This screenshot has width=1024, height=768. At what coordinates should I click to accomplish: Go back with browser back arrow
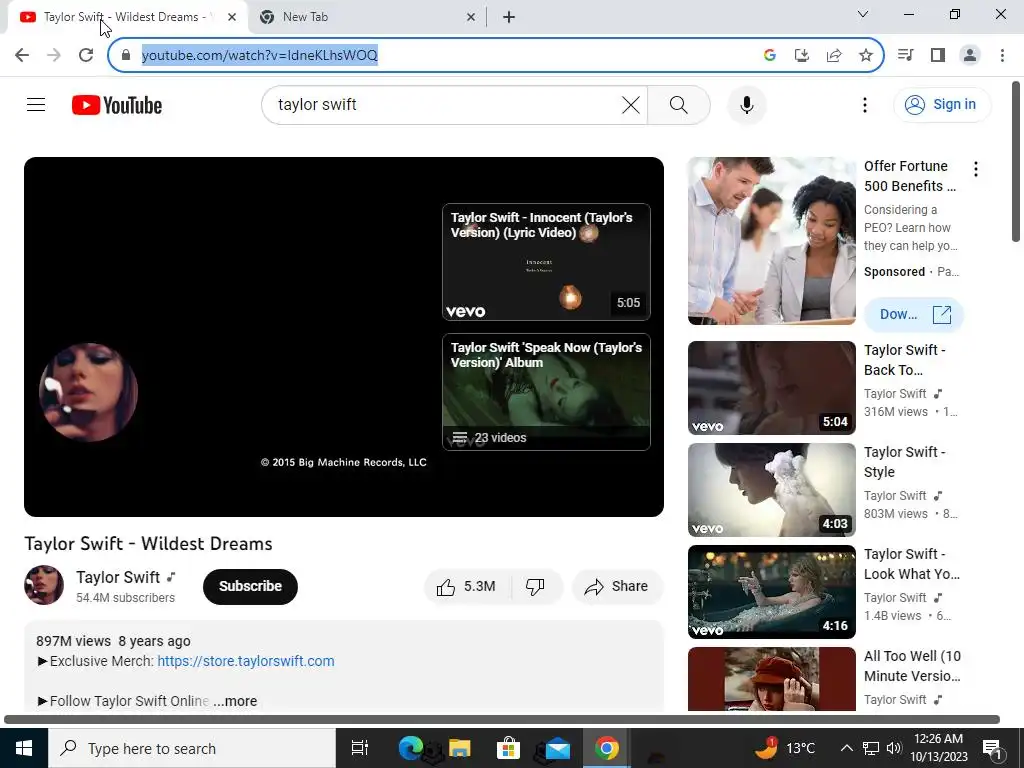(x=22, y=55)
